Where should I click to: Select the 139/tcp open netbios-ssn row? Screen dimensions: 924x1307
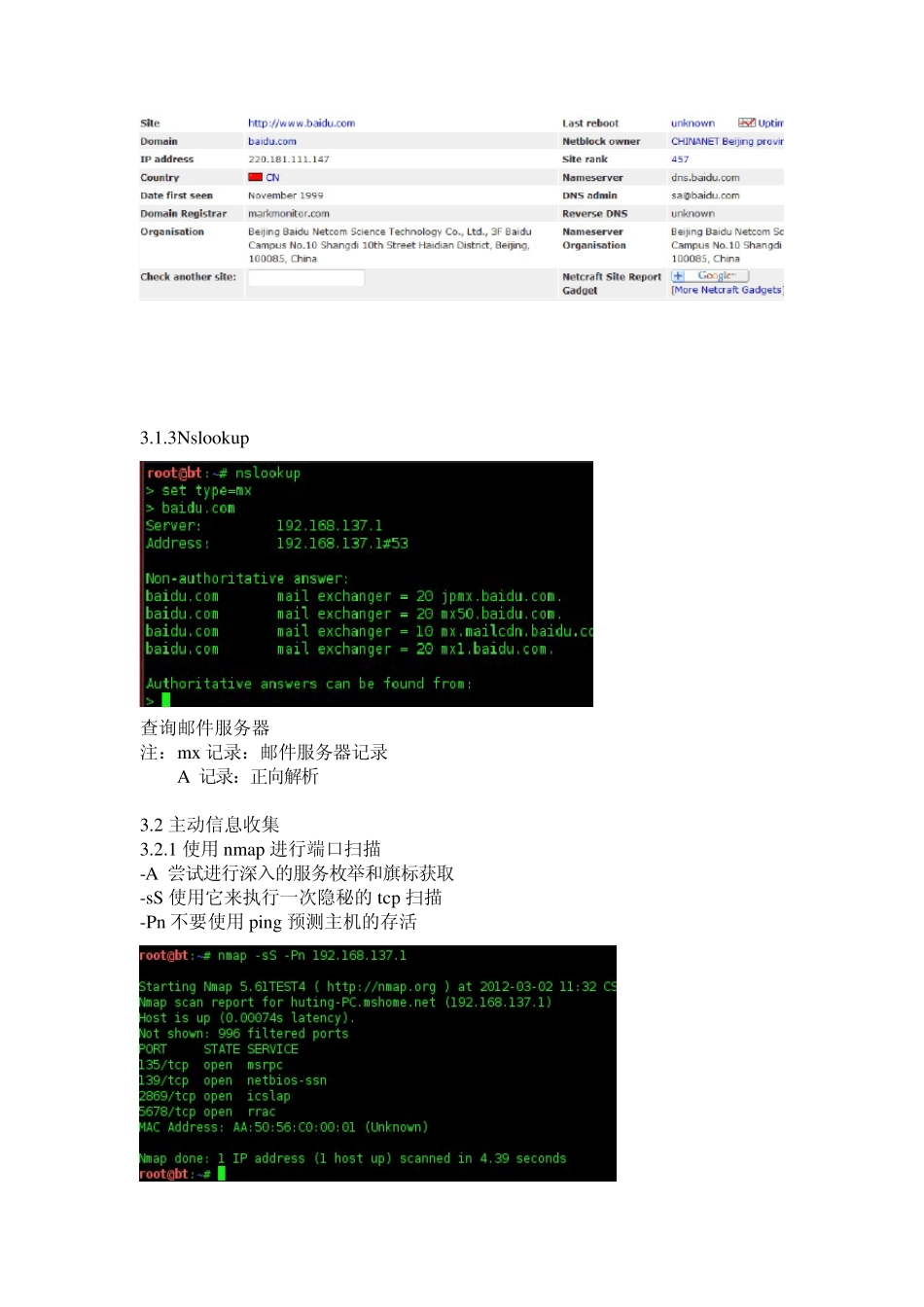233,1080
